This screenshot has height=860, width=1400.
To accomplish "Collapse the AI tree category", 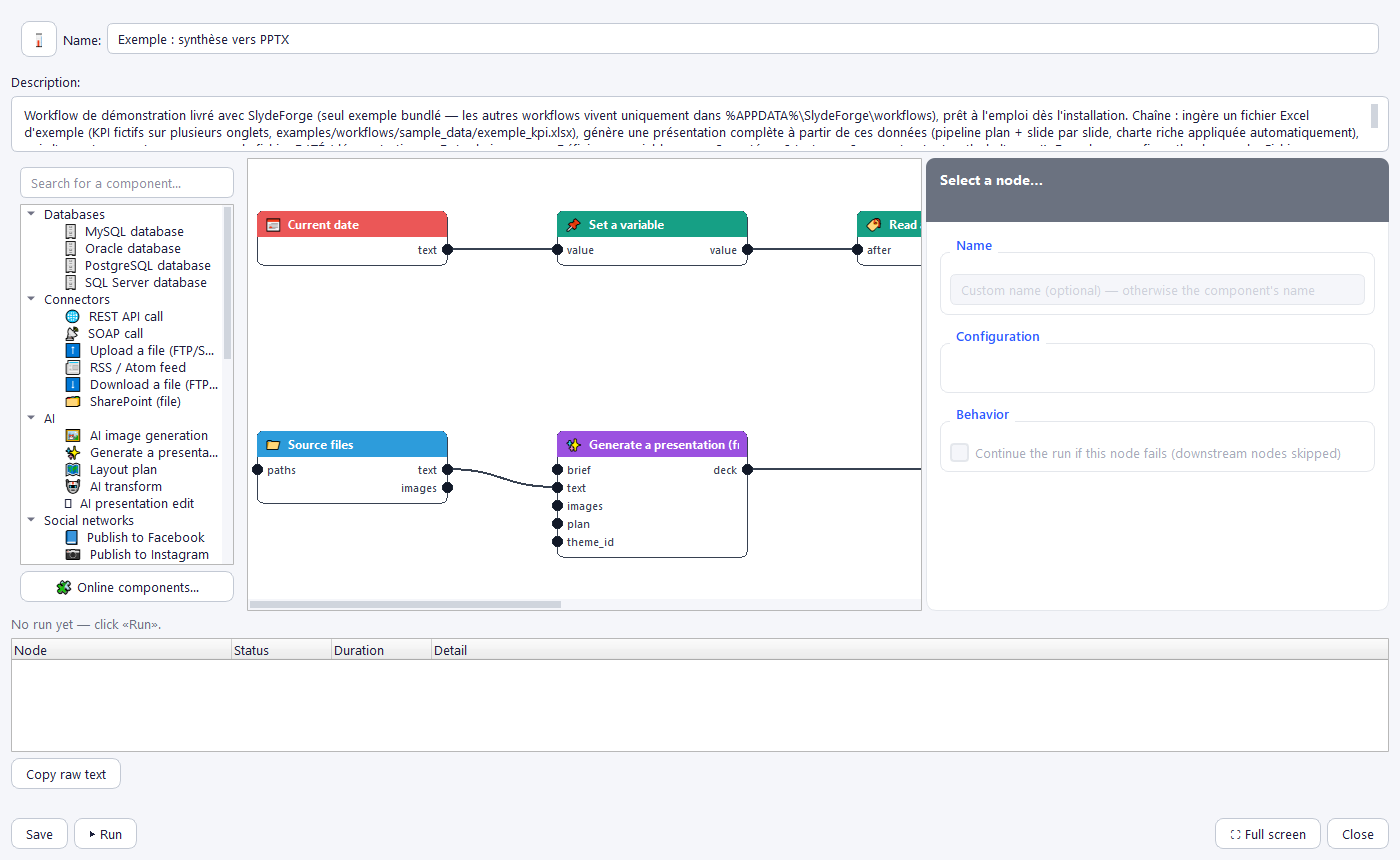I will (32, 419).
